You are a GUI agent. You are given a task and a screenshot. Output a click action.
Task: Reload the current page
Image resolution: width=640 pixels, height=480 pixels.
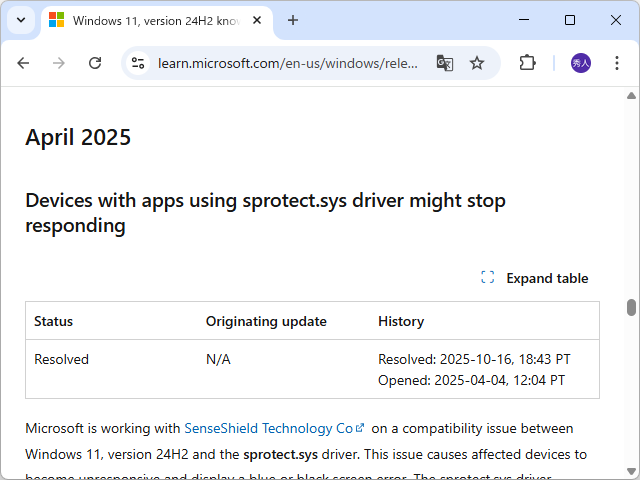point(95,63)
